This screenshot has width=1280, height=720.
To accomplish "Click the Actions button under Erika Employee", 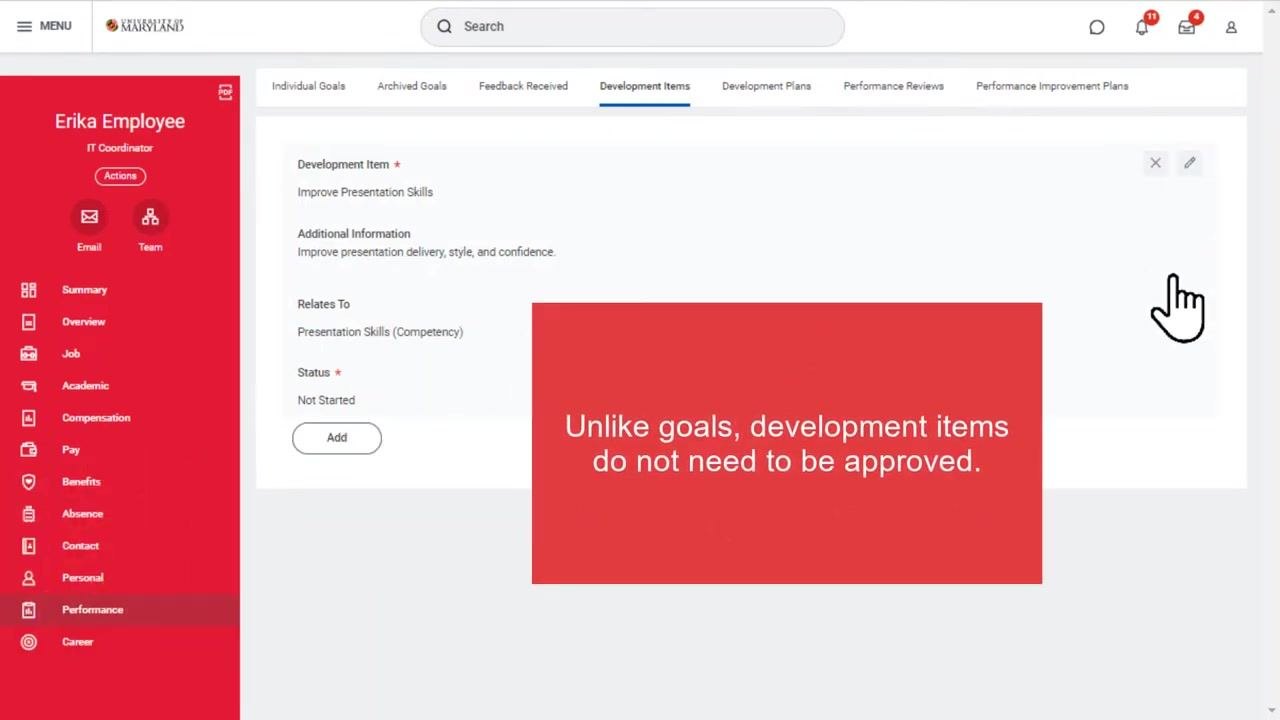I will tap(120, 176).
